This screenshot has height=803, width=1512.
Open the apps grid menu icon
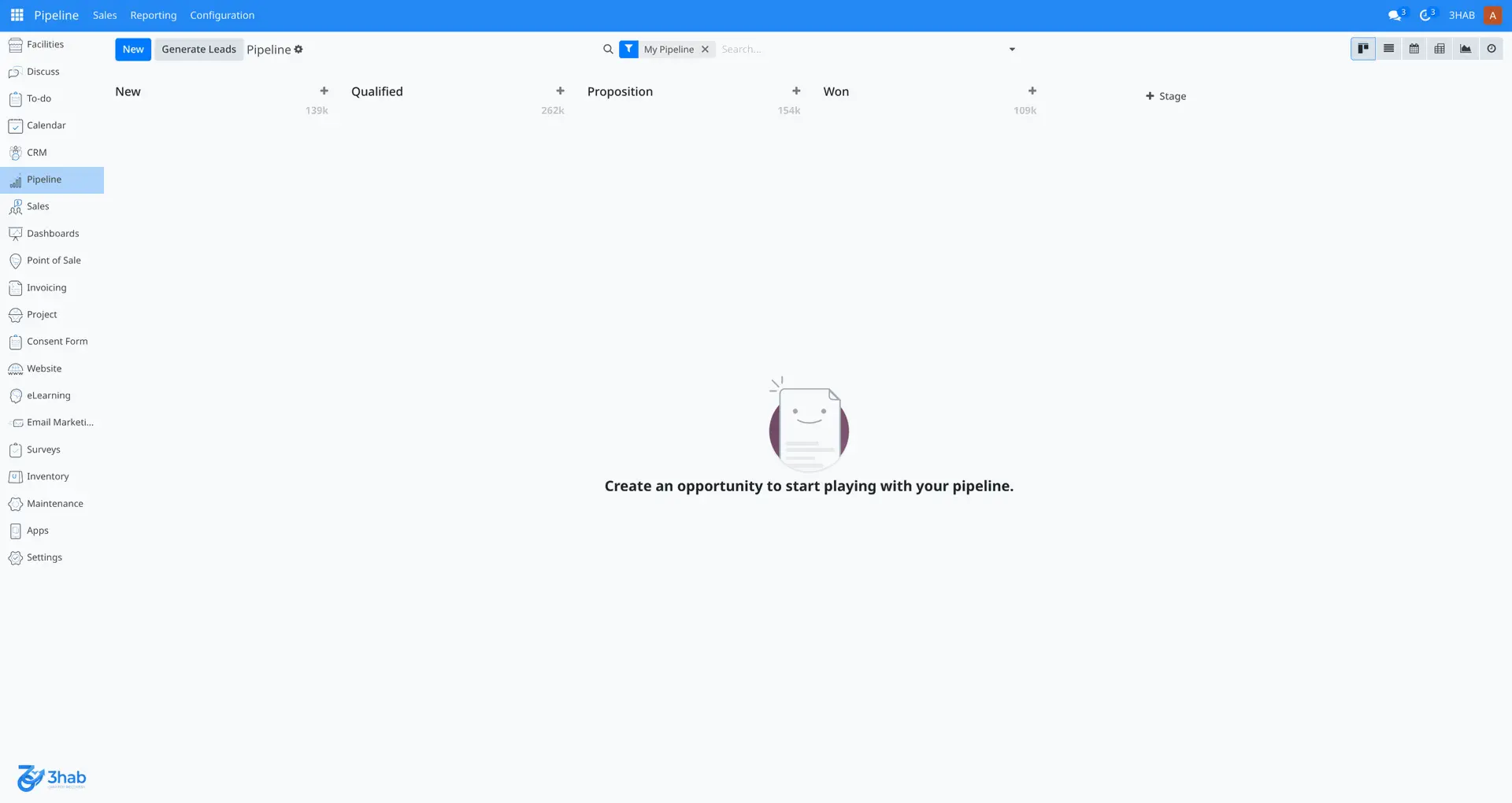tap(17, 15)
